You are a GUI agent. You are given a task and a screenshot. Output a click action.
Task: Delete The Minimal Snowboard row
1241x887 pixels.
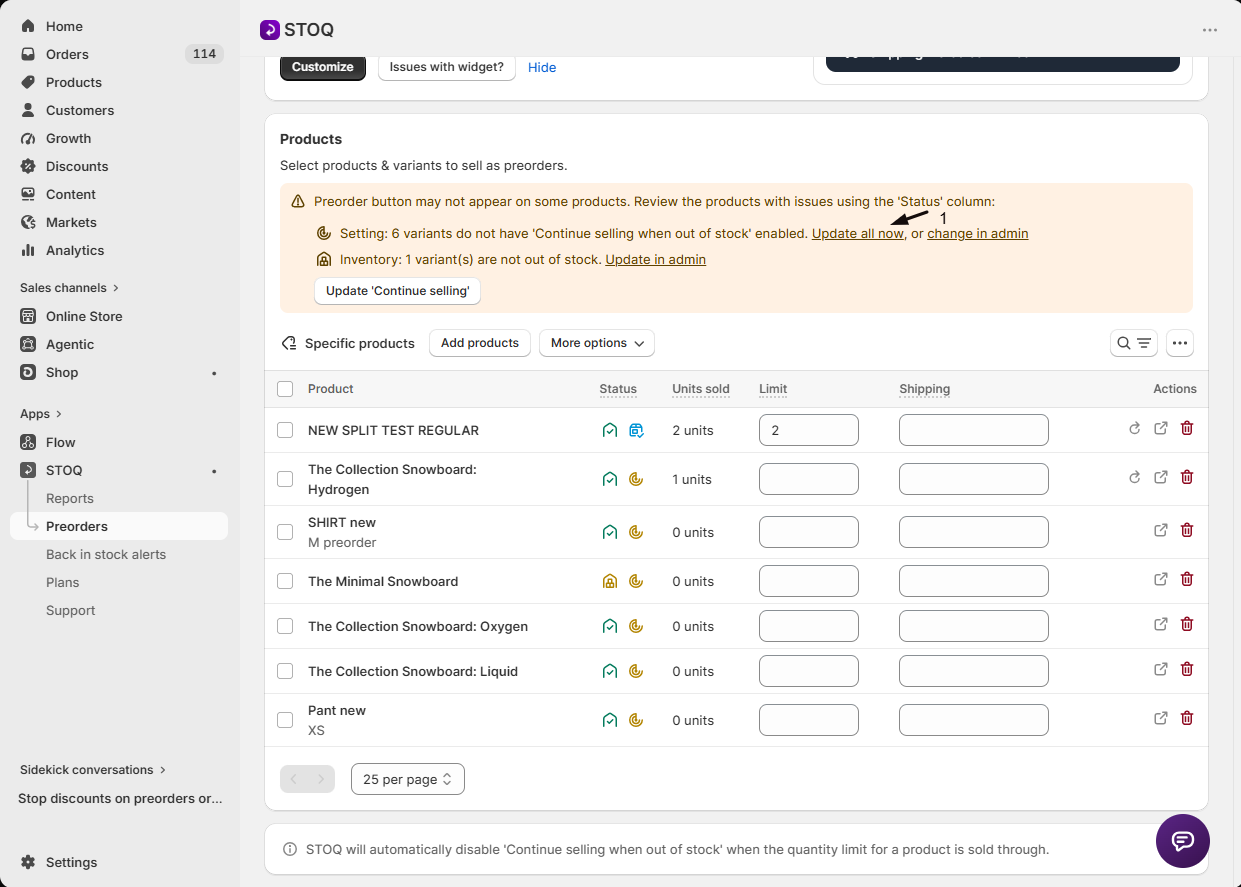point(1187,579)
